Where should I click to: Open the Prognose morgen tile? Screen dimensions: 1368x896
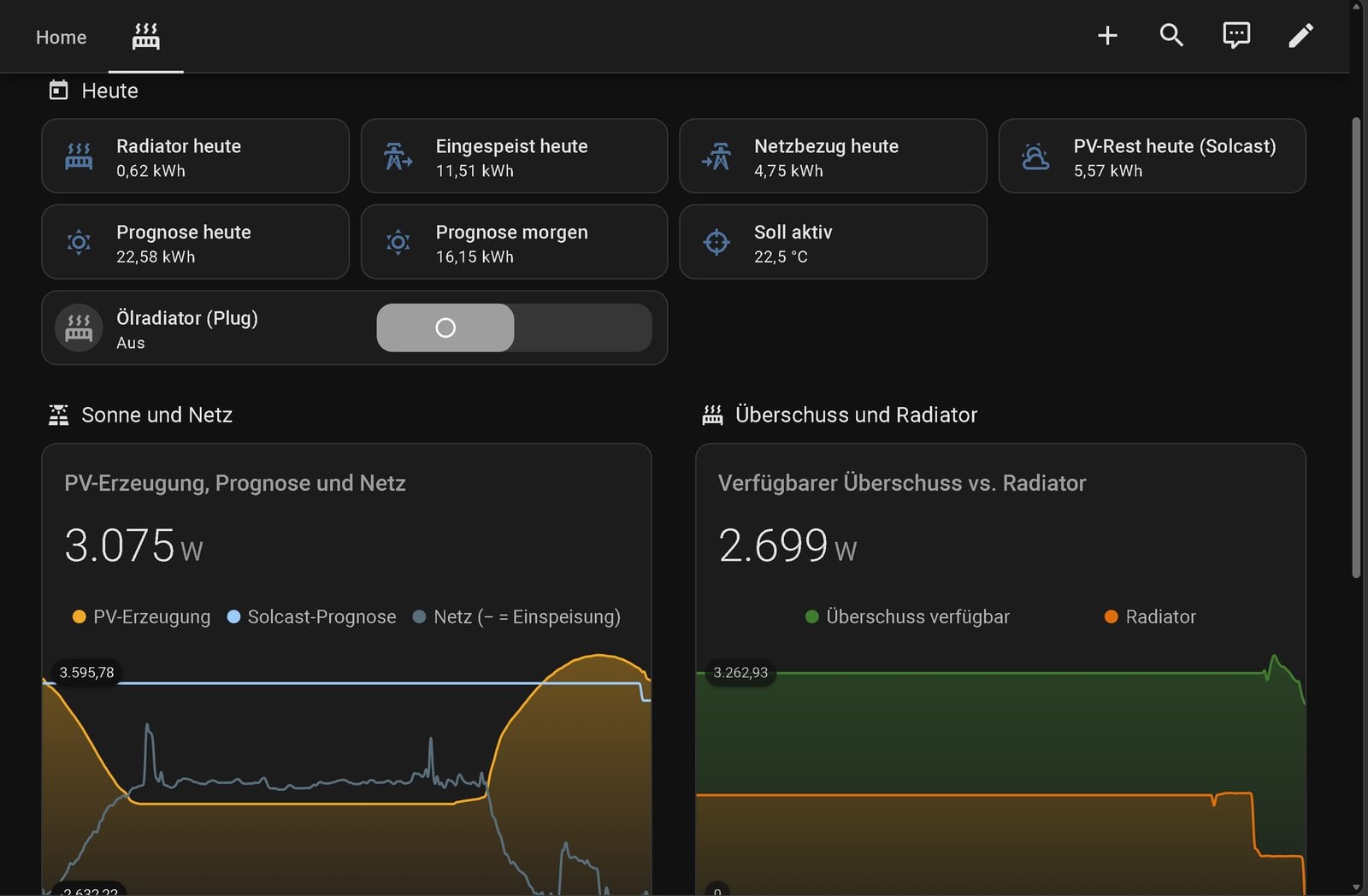click(x=514, y=242)
